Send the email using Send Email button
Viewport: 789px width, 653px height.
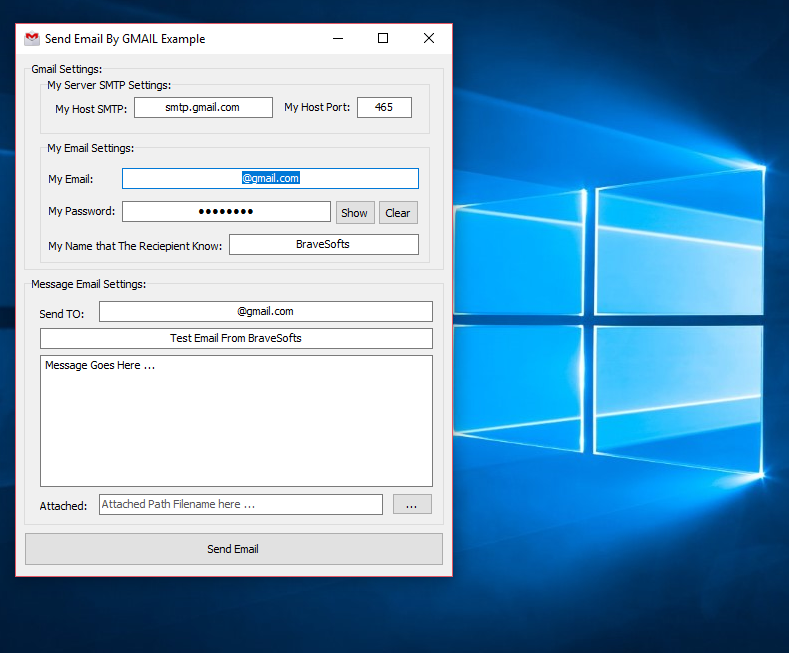click(234, 549)
